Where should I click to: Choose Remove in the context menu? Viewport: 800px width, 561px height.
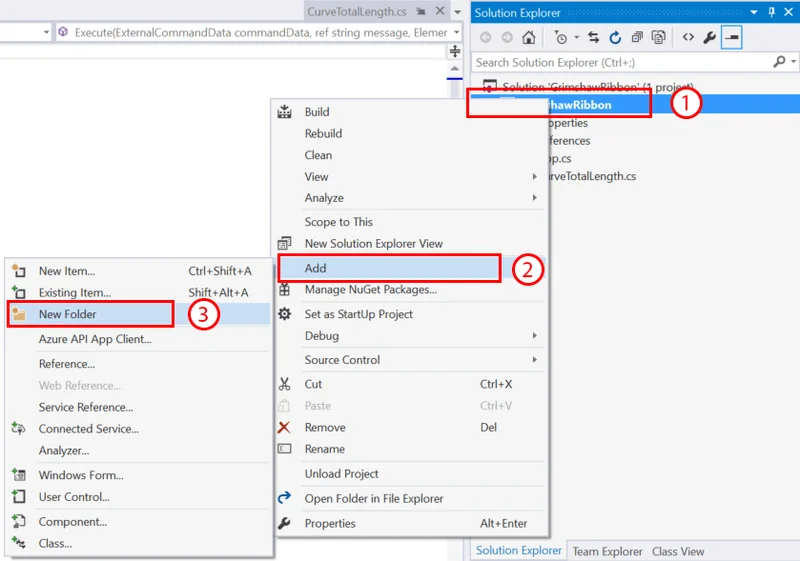[x=412, y=427]
